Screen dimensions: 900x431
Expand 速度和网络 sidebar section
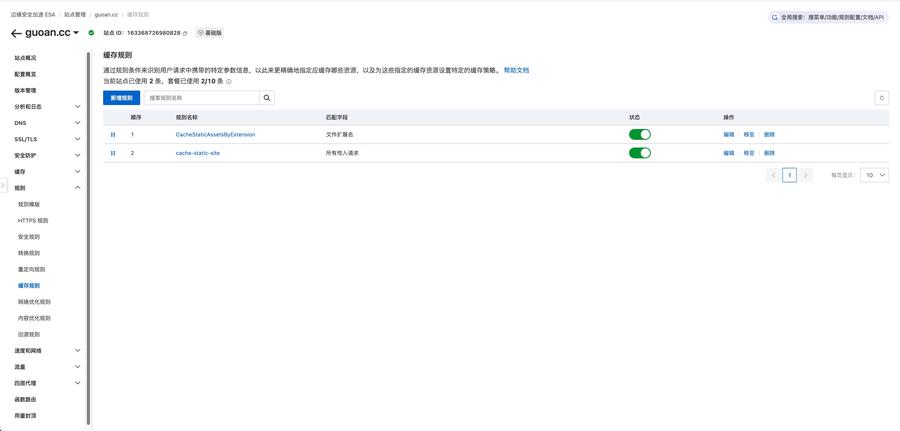(77, 350)
